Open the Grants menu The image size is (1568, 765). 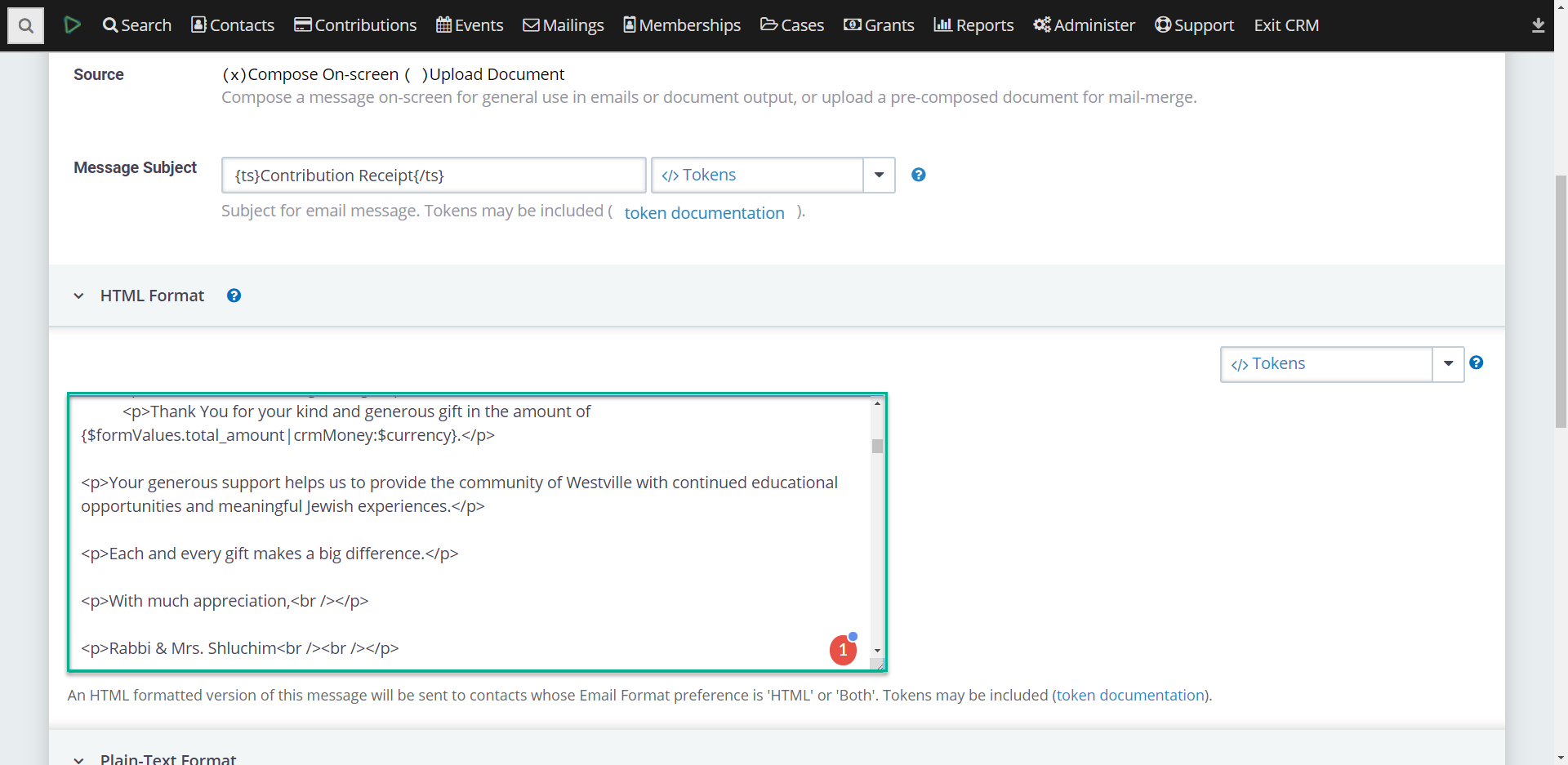pyautogui.click(x=879, y=25)
